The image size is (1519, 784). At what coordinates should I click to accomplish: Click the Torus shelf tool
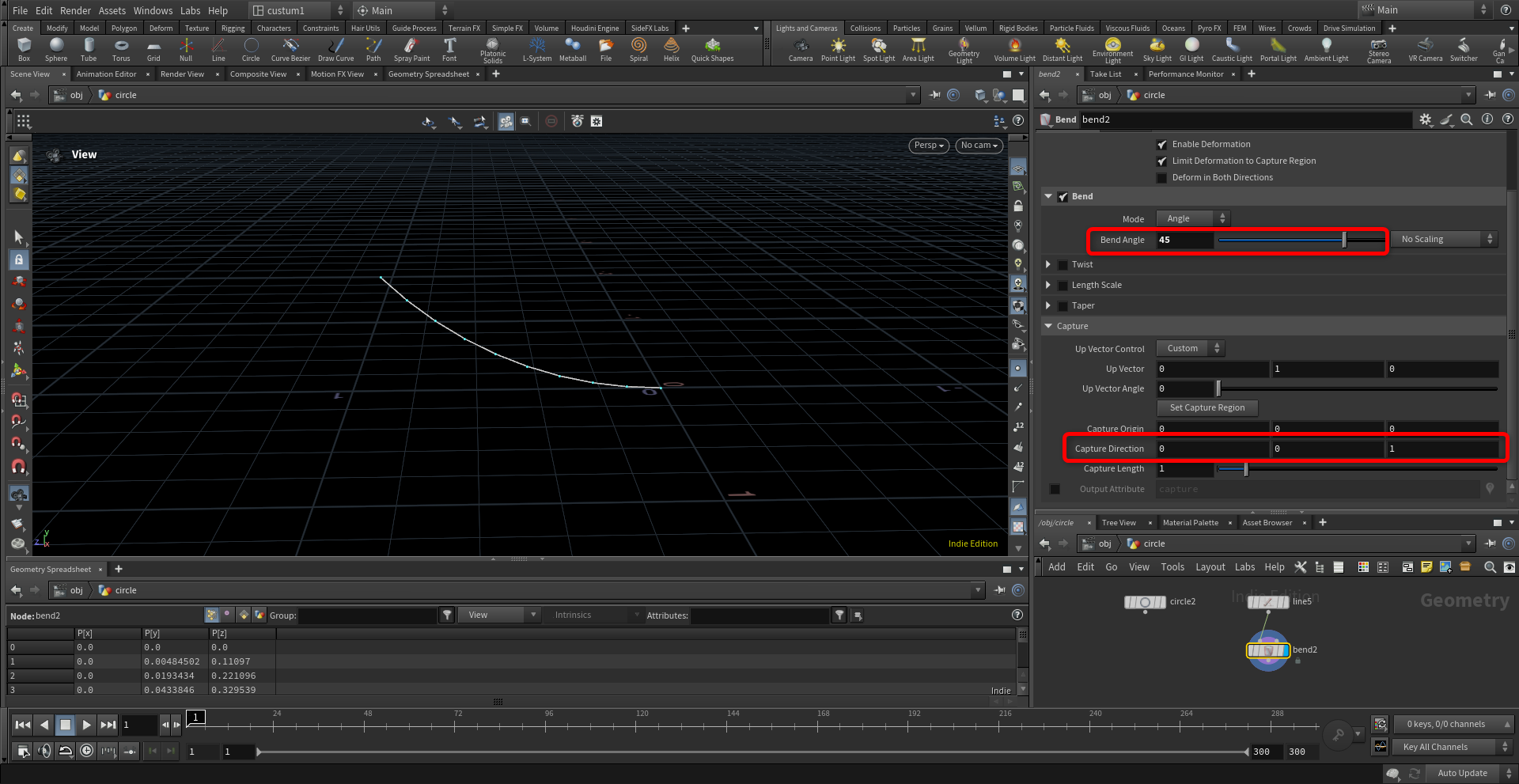pos(121,48)
